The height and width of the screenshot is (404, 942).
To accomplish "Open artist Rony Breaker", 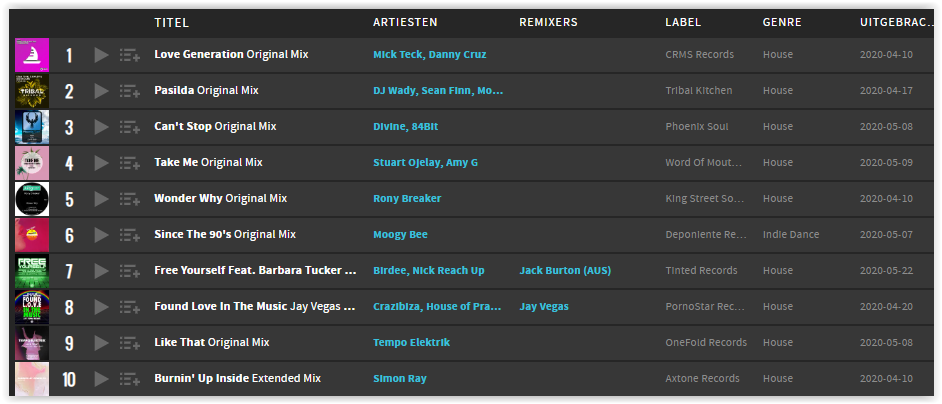I will coord(407,198).
